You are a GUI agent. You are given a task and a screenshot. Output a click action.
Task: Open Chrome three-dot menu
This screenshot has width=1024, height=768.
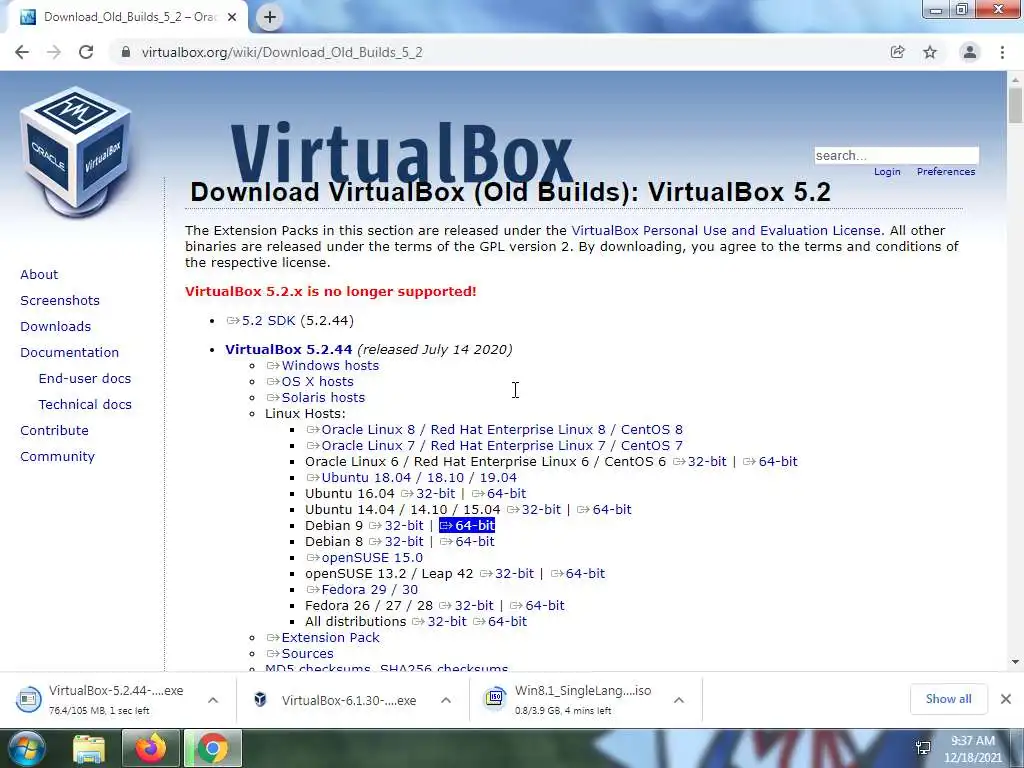[1002, 52]
